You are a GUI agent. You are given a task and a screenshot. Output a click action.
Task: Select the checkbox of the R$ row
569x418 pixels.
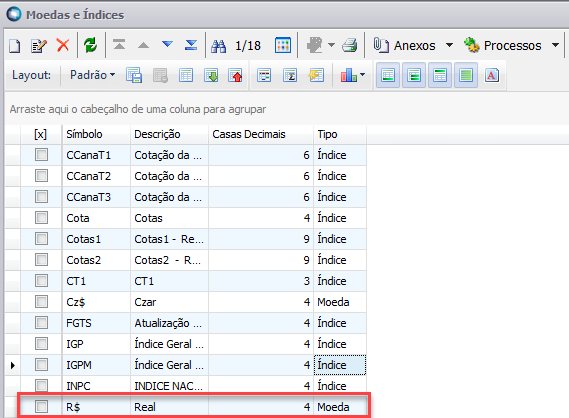click(x=41, y=406)
